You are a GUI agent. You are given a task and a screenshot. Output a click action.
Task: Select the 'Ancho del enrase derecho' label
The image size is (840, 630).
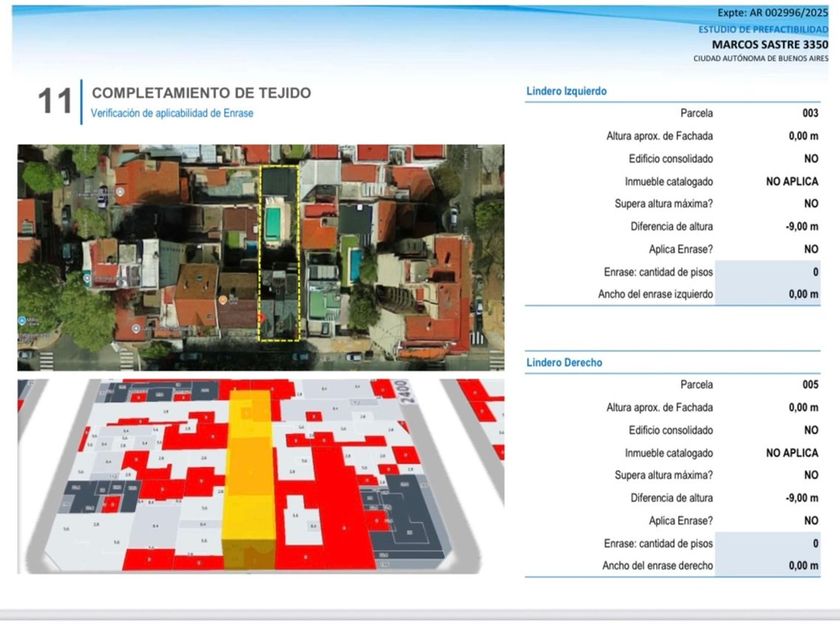[x=657, y=566]
